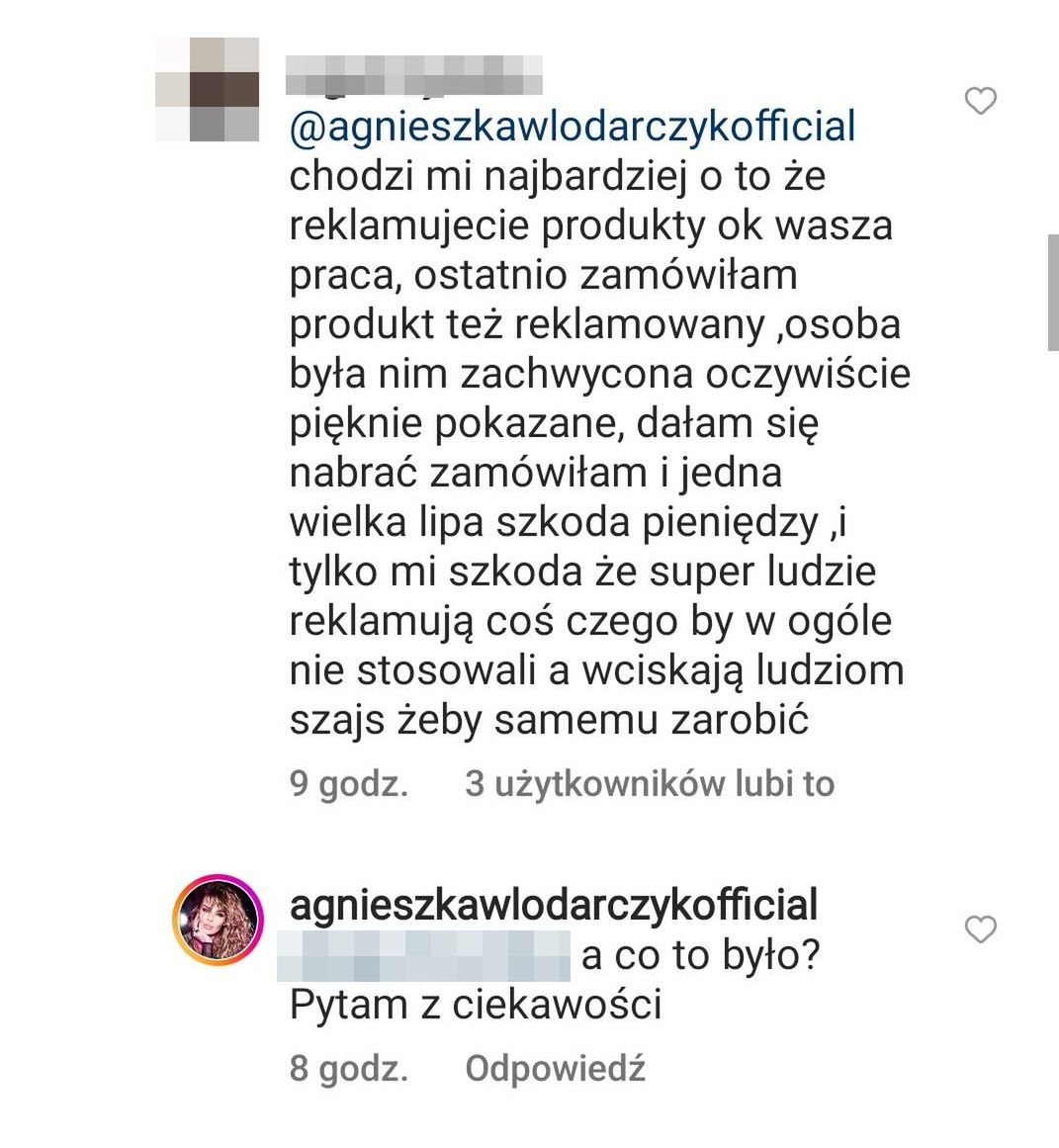This screenshot has height=1148, width=1059.
Task: Click the text 'a co to było?'
Action: click(x=700, y=955)
